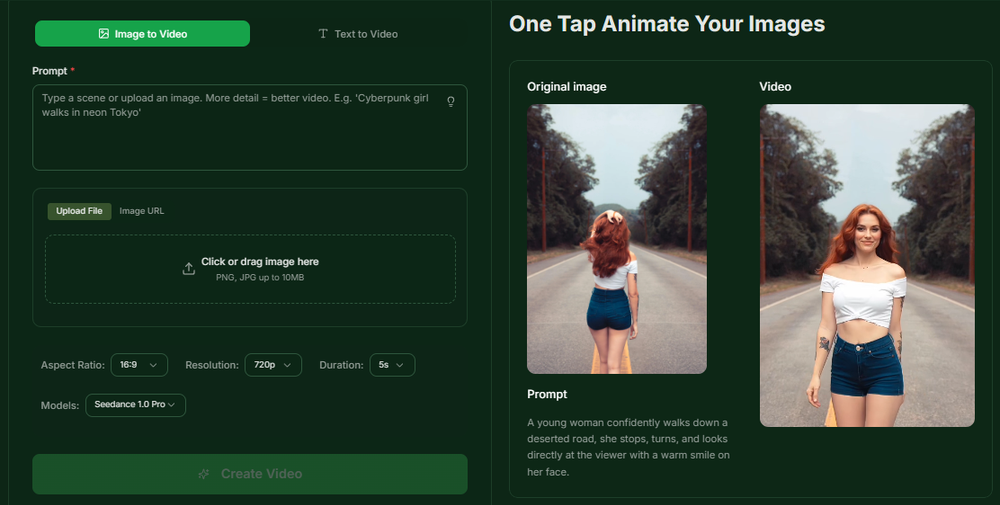Click the example prompt description text
Viewport: 1000px width, 505px height.
click(628, 446)
